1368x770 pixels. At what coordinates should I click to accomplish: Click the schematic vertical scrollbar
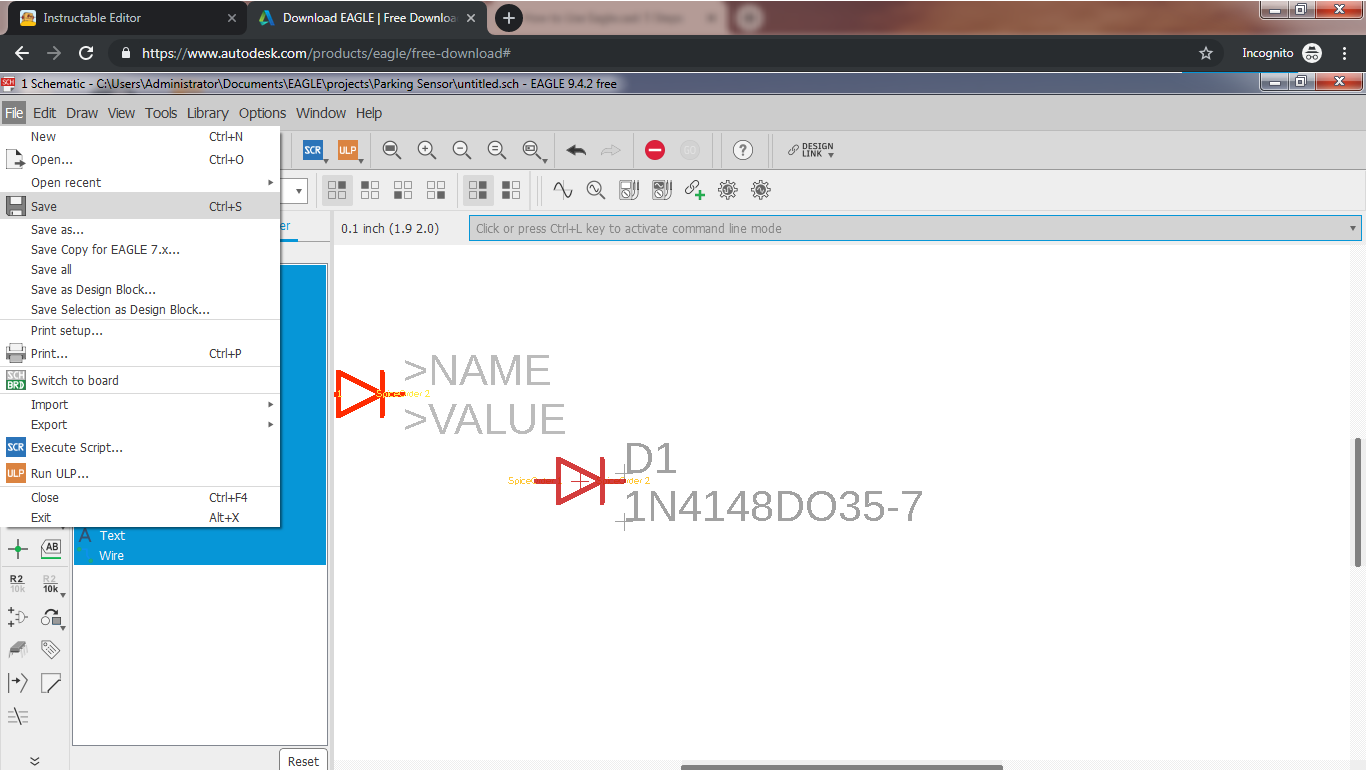[x=1357, y=502]
